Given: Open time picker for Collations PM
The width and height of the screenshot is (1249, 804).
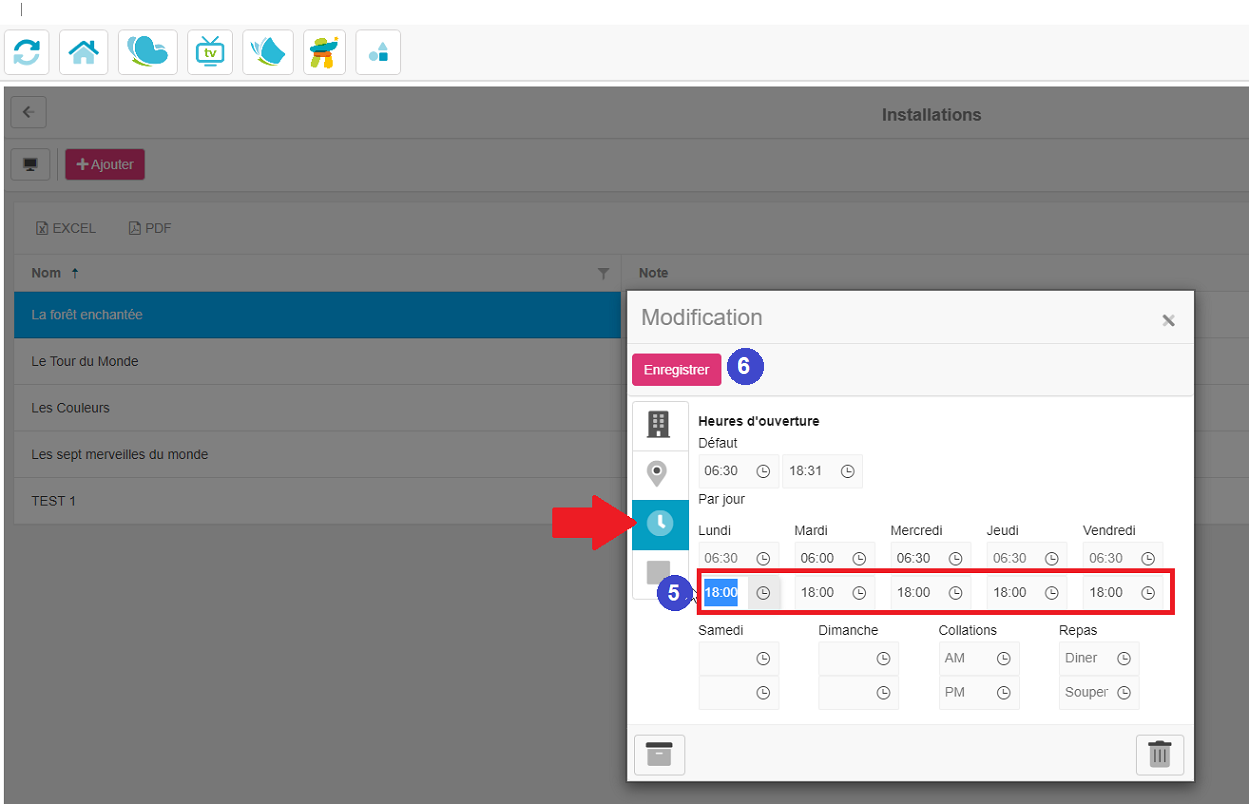Looking at the screenshot, I should click(x=1003, y=692).
